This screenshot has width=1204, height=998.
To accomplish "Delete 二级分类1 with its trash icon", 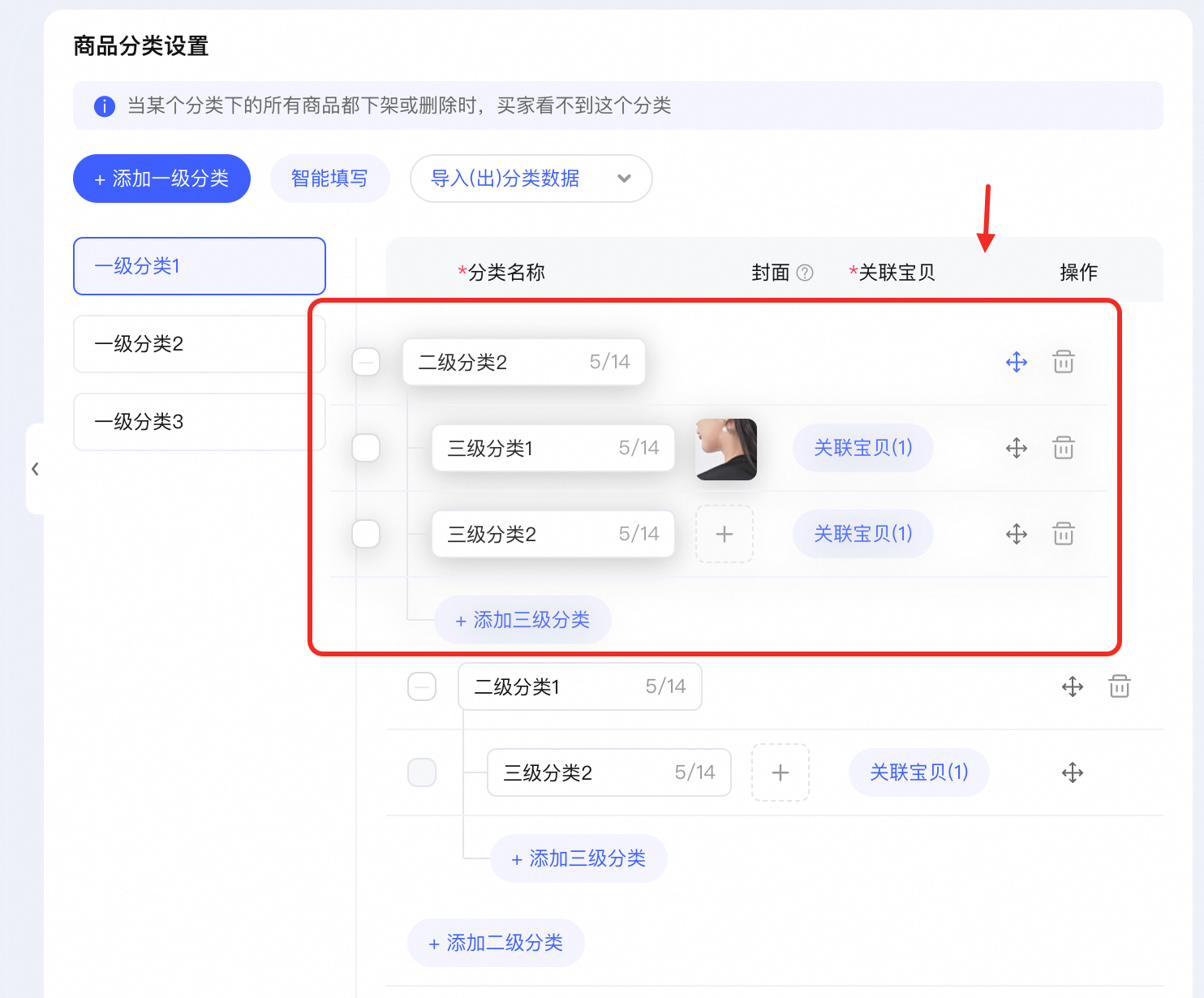I will [x=1120, y=686].
